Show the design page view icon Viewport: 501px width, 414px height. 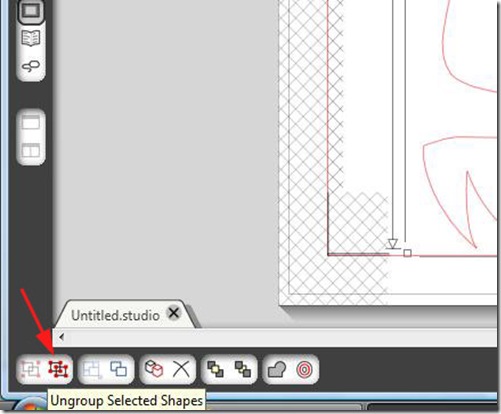point(31,11)
